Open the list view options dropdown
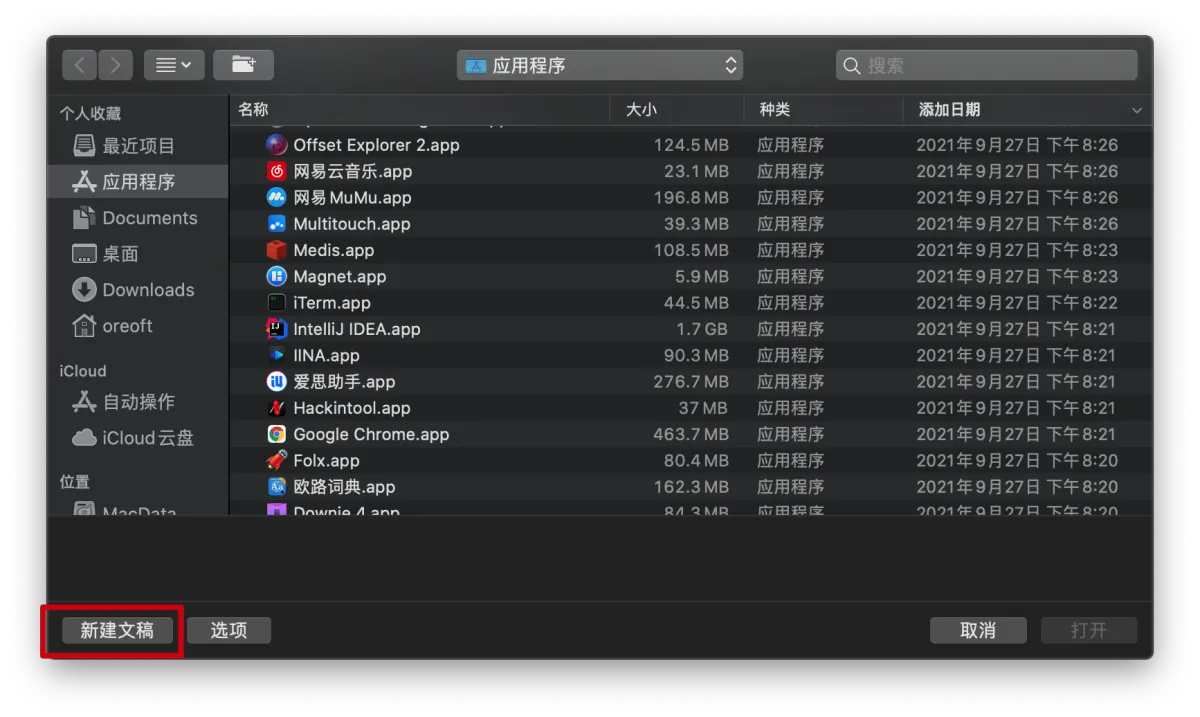 tap(174, 65)
